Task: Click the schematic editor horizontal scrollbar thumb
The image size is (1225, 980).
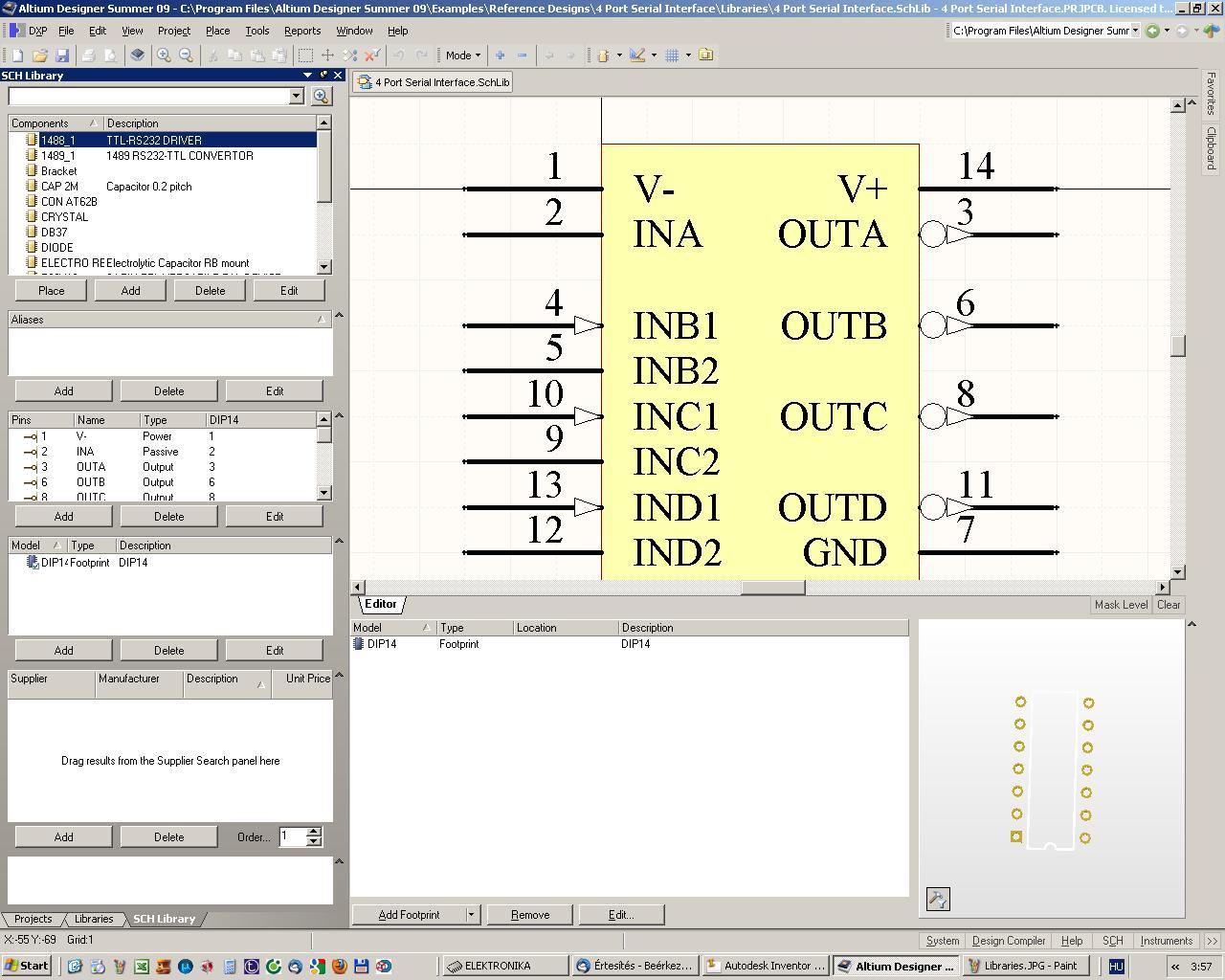Action: (773, 587)
